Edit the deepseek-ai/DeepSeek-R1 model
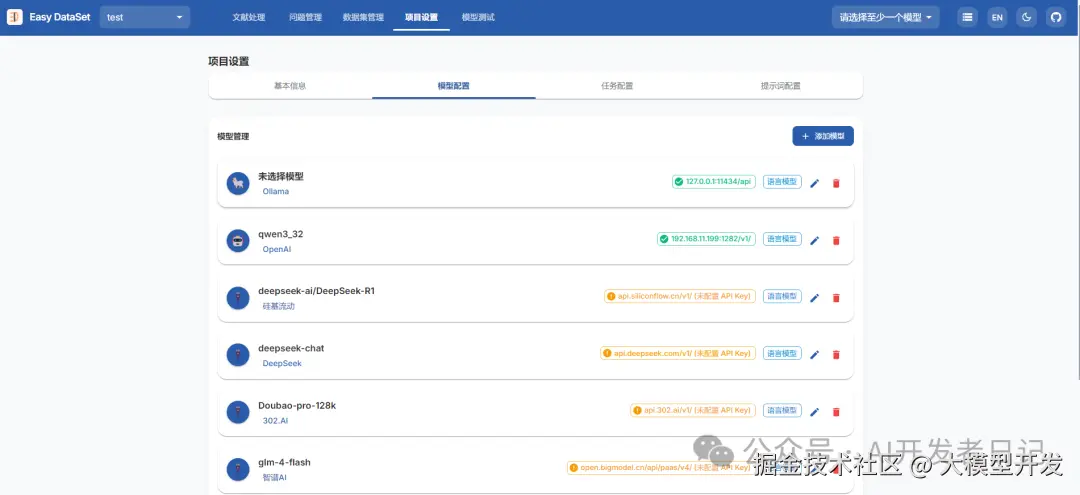The image size is (1080, 495). [815, 297]
